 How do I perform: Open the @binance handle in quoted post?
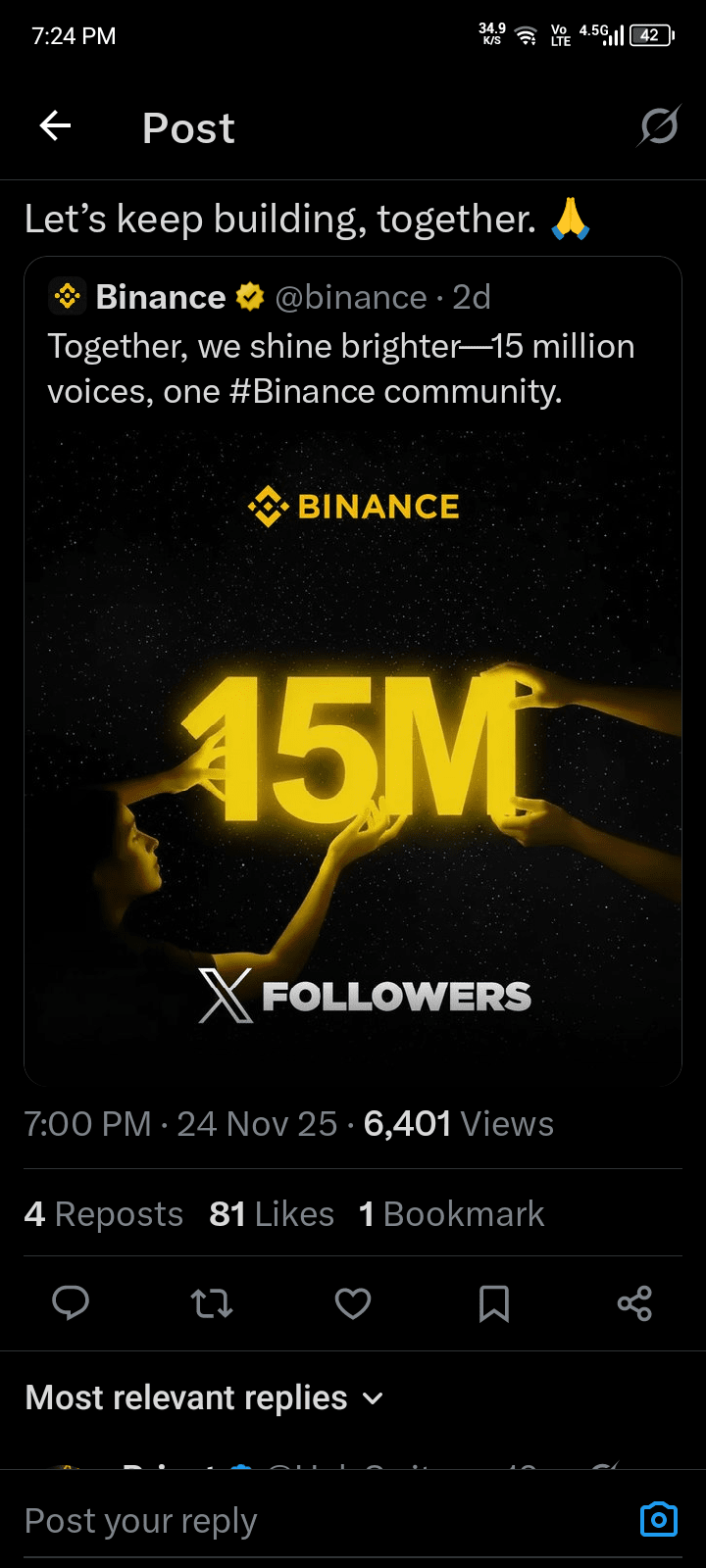351,297
